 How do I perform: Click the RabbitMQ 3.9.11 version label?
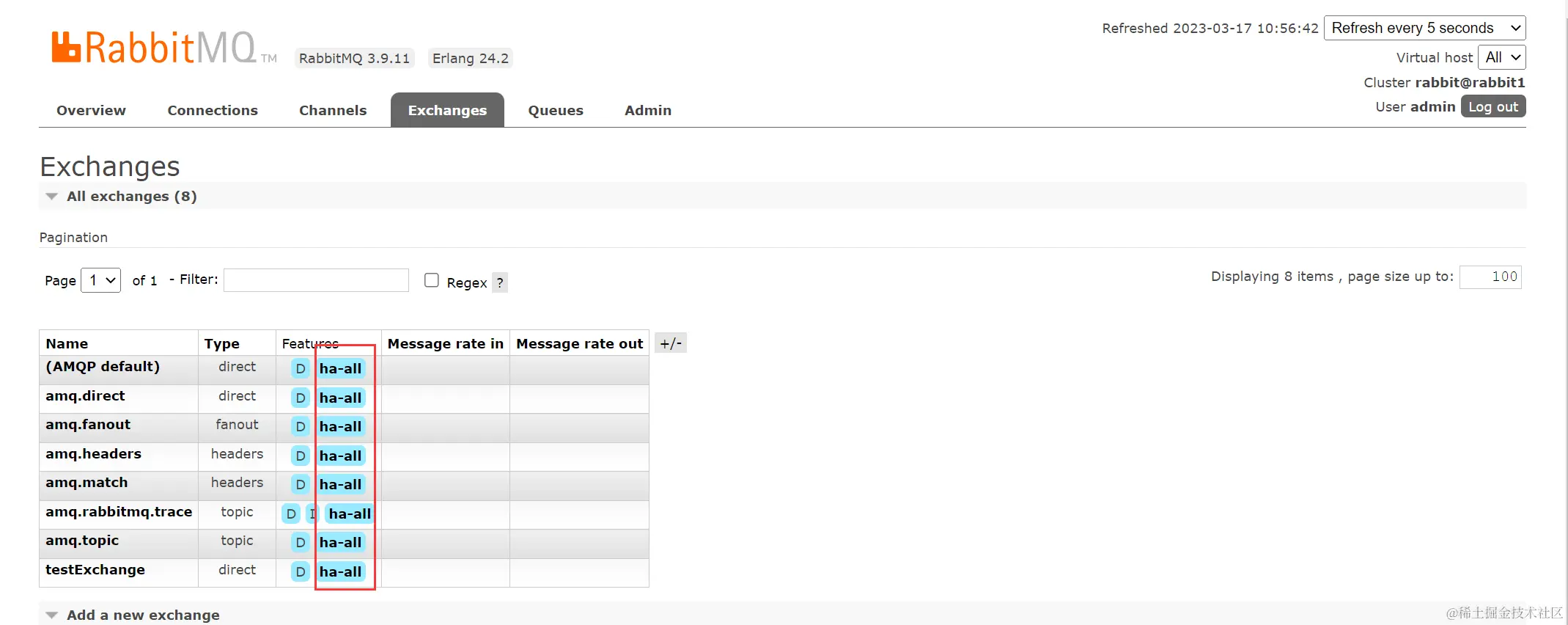[x=354, y=58]
